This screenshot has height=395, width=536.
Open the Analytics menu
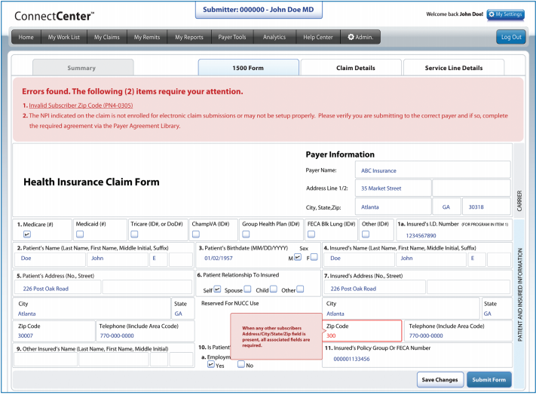coord(274,37)
